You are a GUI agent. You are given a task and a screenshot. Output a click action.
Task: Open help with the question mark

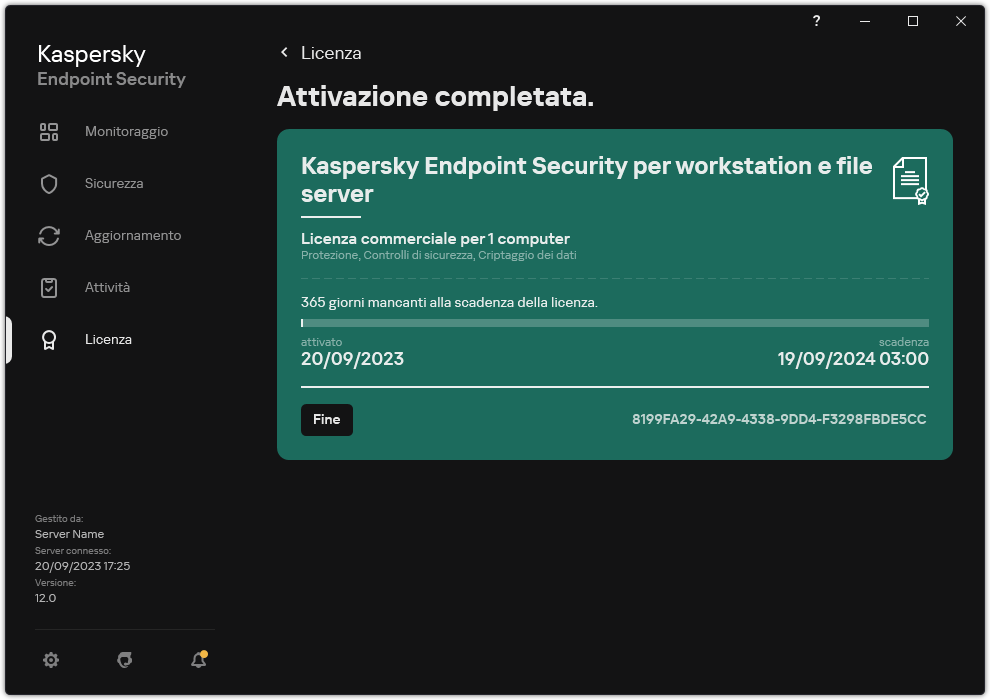(817, 21)
